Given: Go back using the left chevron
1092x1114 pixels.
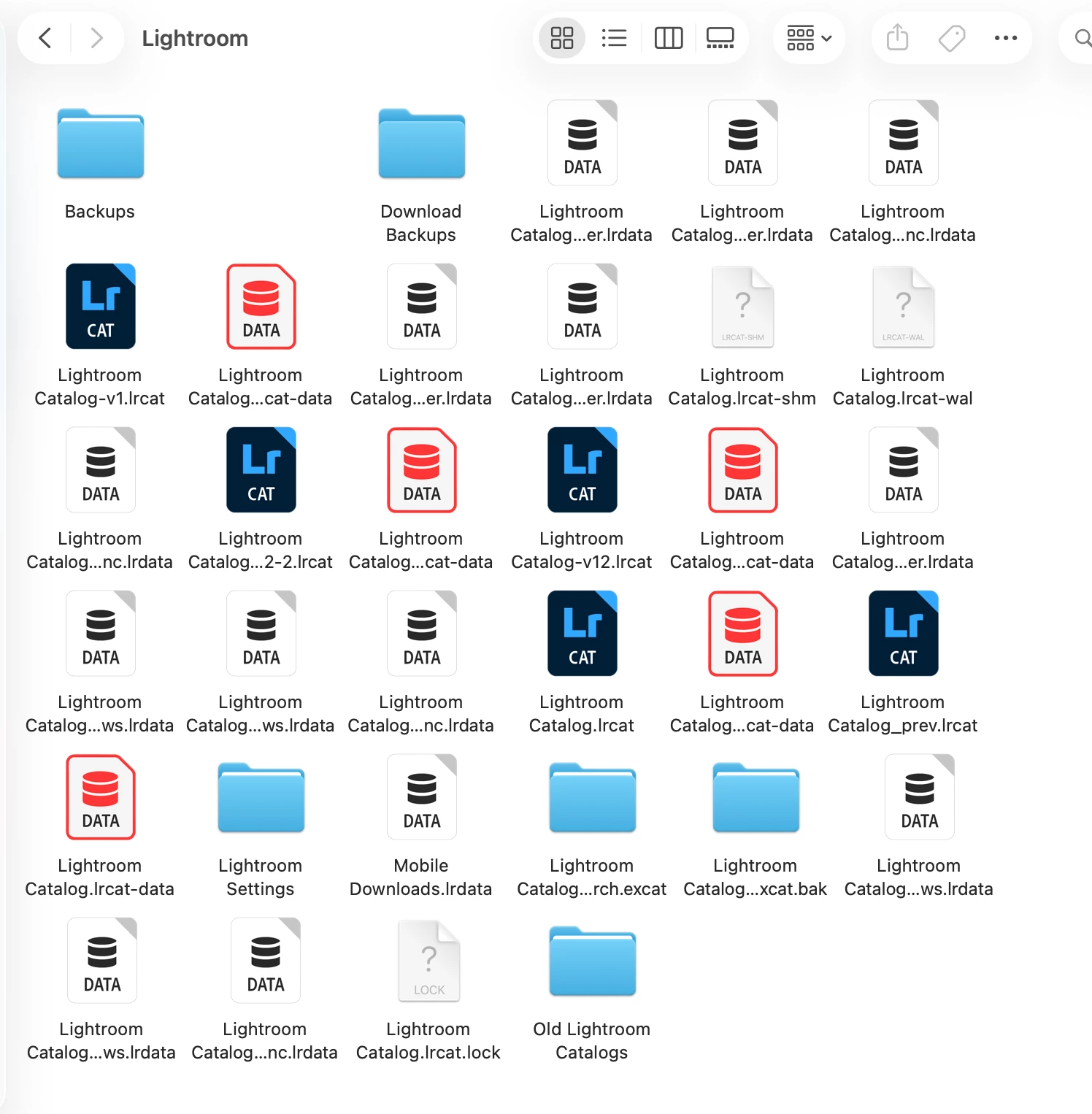Looking at the screenshot, I should 45,38.
